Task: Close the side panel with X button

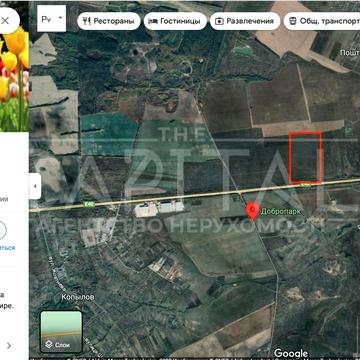Action: [5, 21]
